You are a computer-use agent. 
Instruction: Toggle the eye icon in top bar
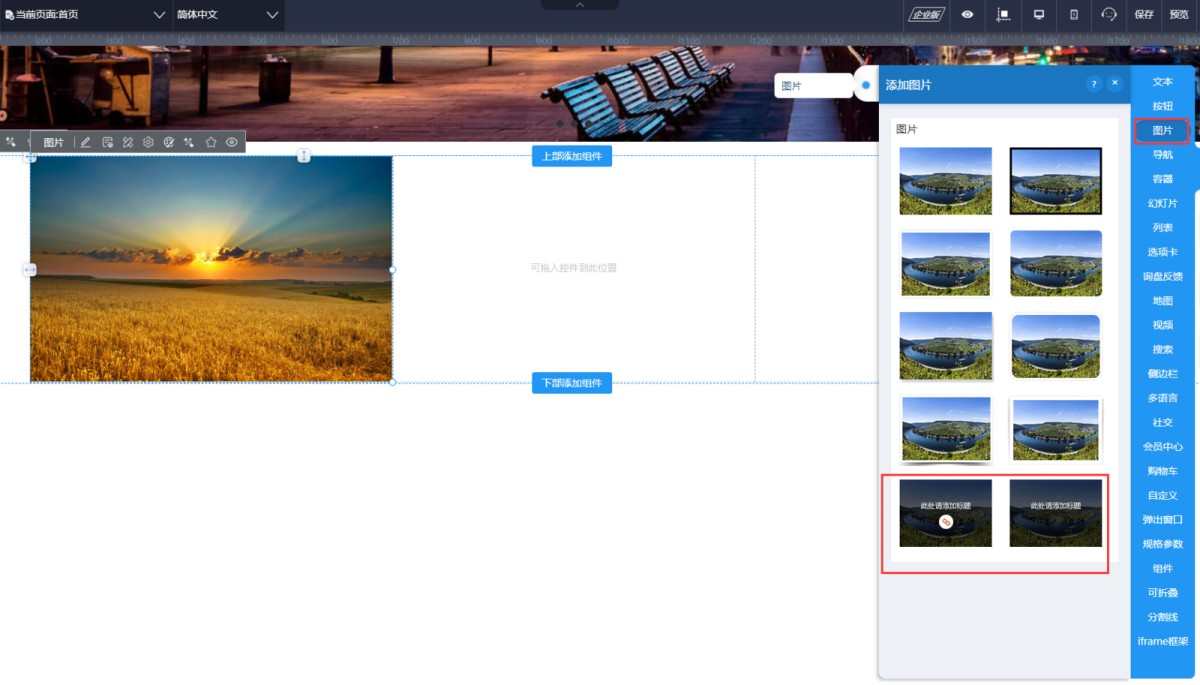click(x=967, y=15)
